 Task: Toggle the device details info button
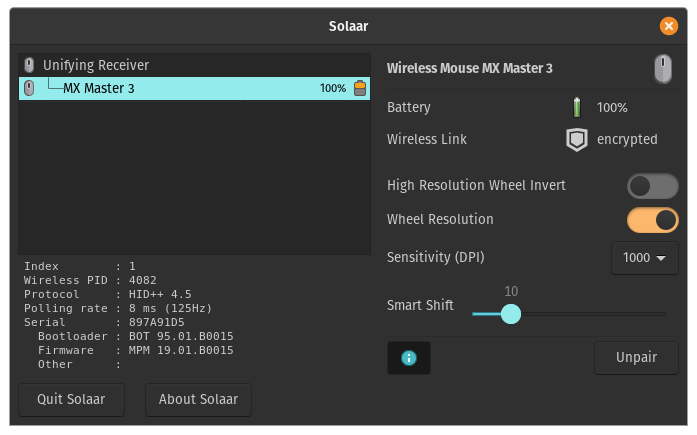pos(409,358)
